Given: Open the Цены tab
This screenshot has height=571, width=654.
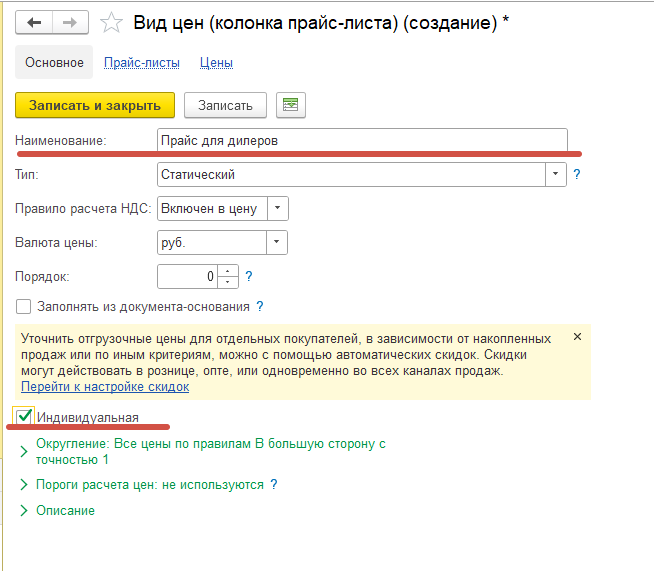Looking at the screenshot, I should [x=216, y=62].
